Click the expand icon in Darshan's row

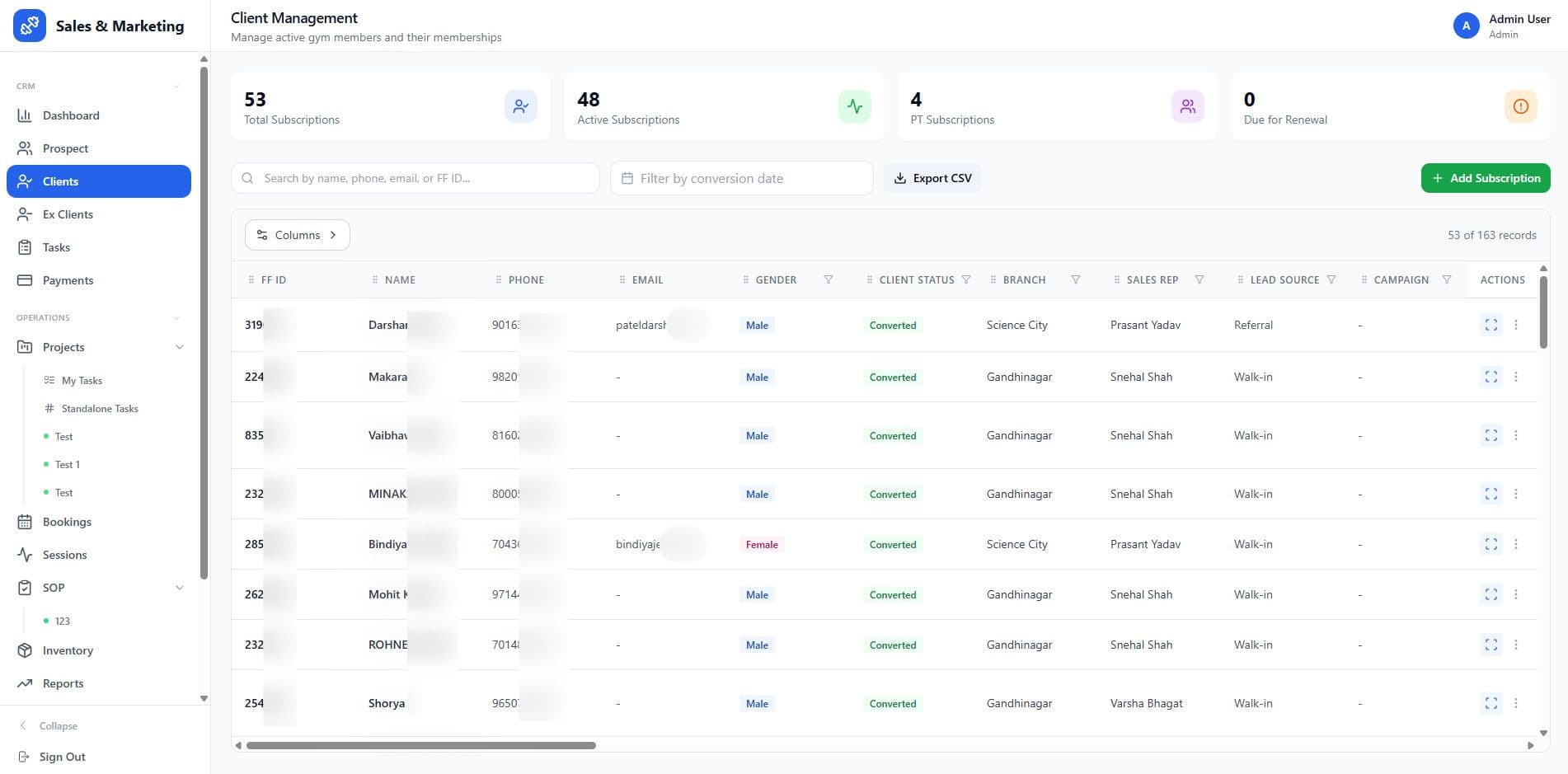click(1491, 325)
